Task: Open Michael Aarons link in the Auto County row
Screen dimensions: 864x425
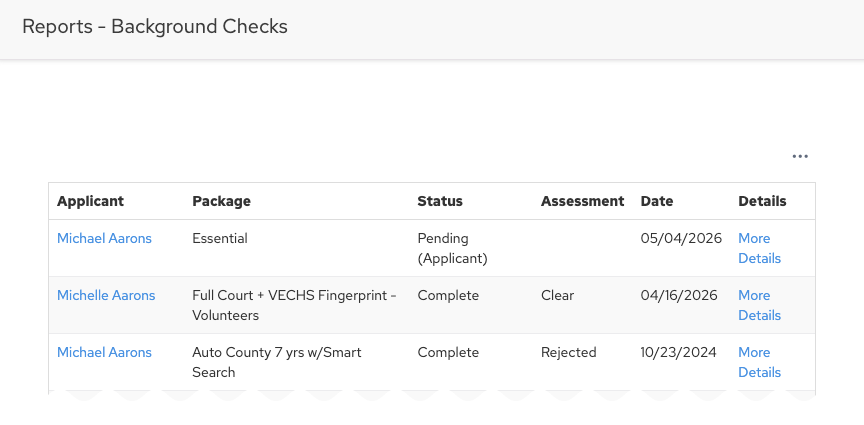Action: pyautogui.click(x=104, y=352)
